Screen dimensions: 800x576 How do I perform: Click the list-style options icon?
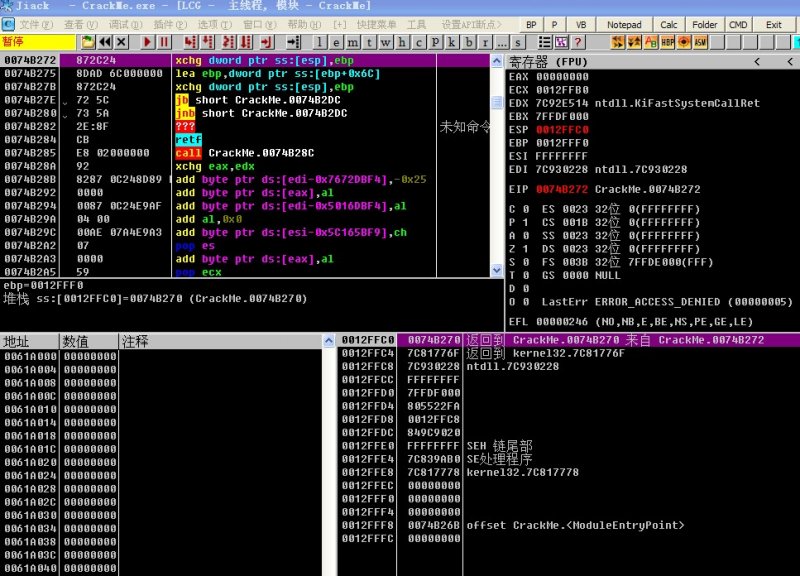(x=545, y=42)
